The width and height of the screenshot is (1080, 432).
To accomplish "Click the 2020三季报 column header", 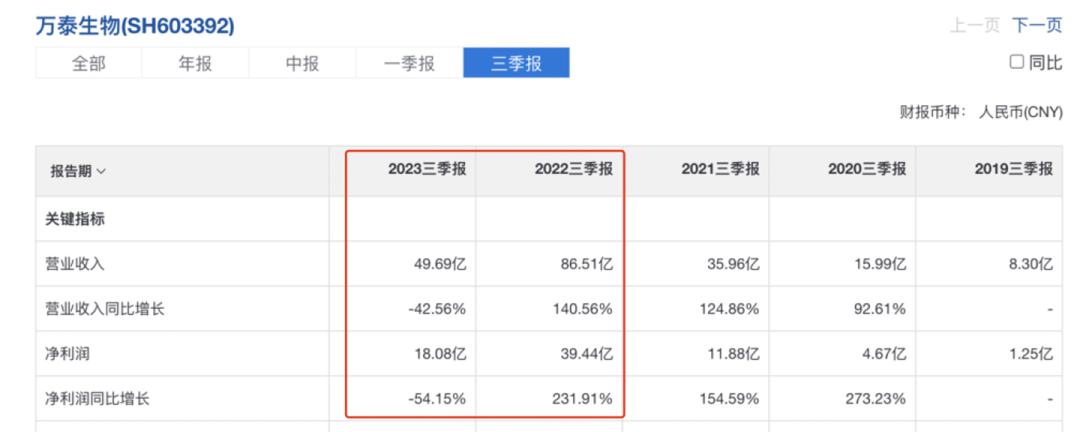I will click(x=867, y=170).
